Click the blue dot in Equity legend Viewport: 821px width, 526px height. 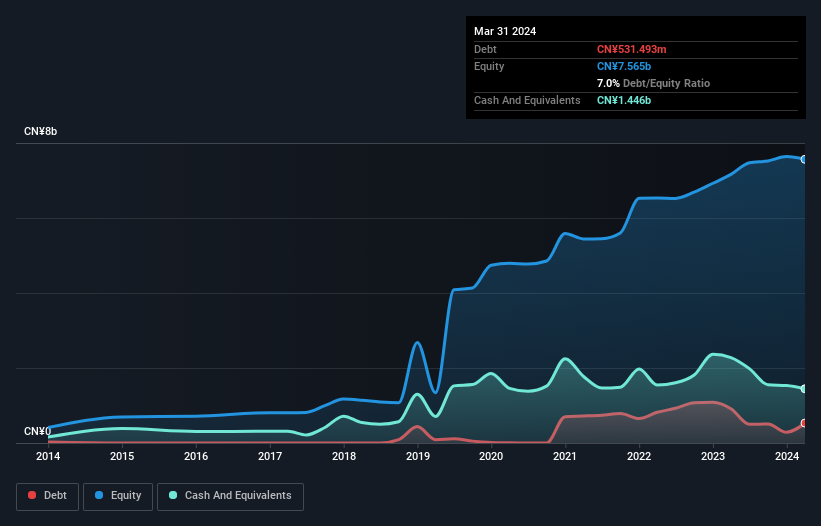(100, 496)
